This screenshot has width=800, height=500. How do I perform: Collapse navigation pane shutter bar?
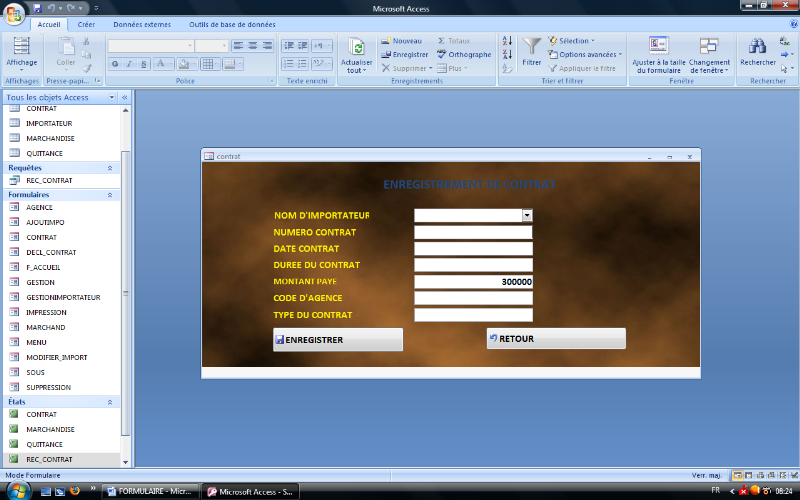(x=124, y=97)
